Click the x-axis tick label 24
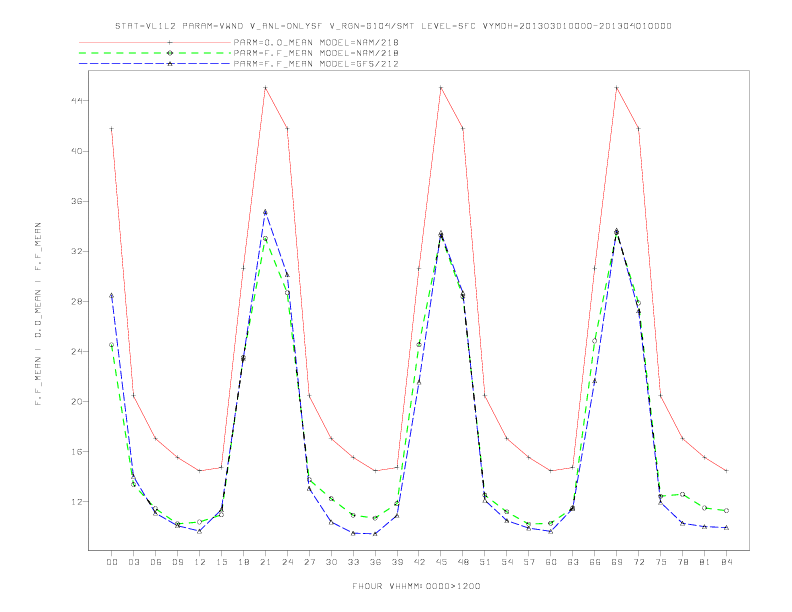 pos(287,562)
